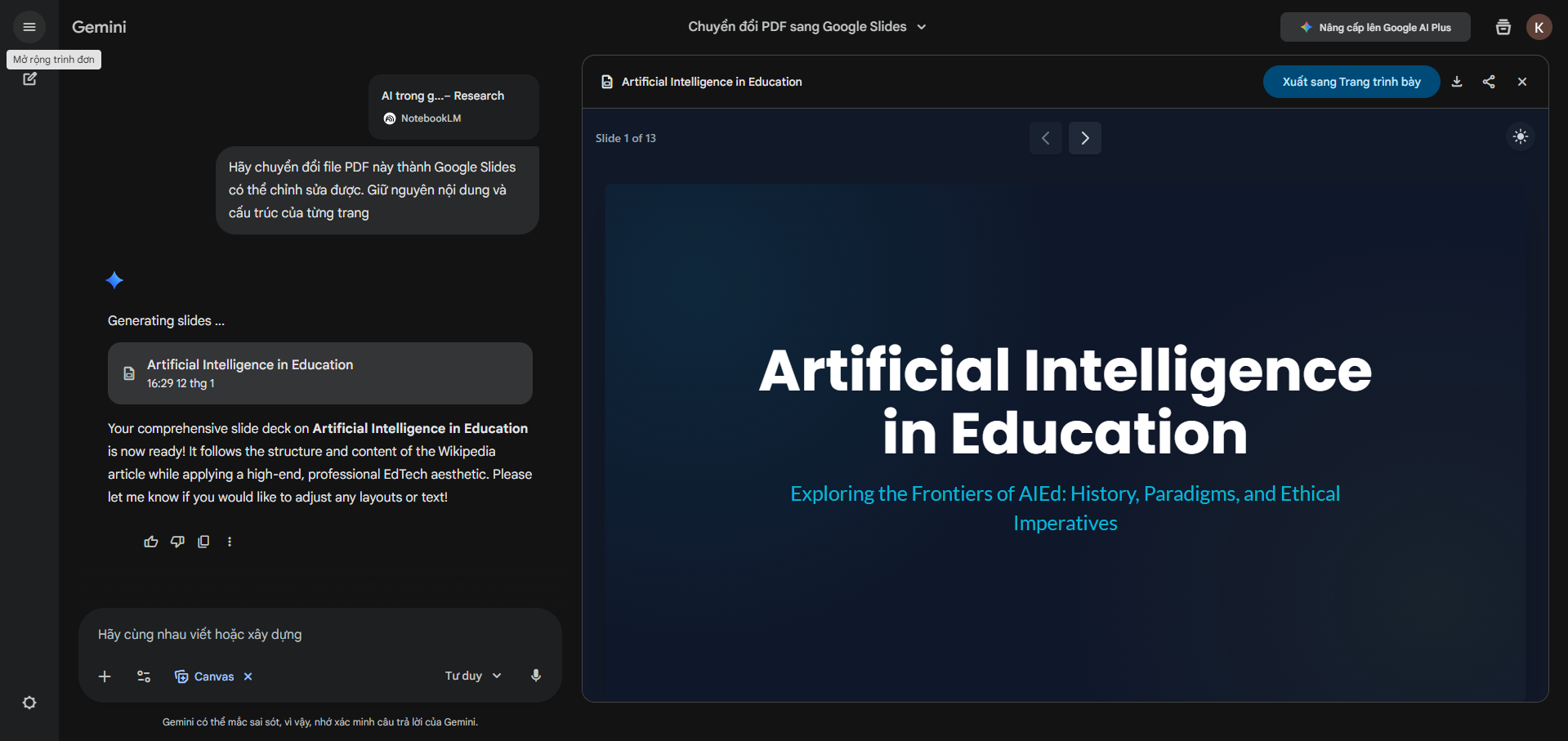Screen dimensions: 1568x741
Task: Click the prompt input field
Action: [319, 634]
